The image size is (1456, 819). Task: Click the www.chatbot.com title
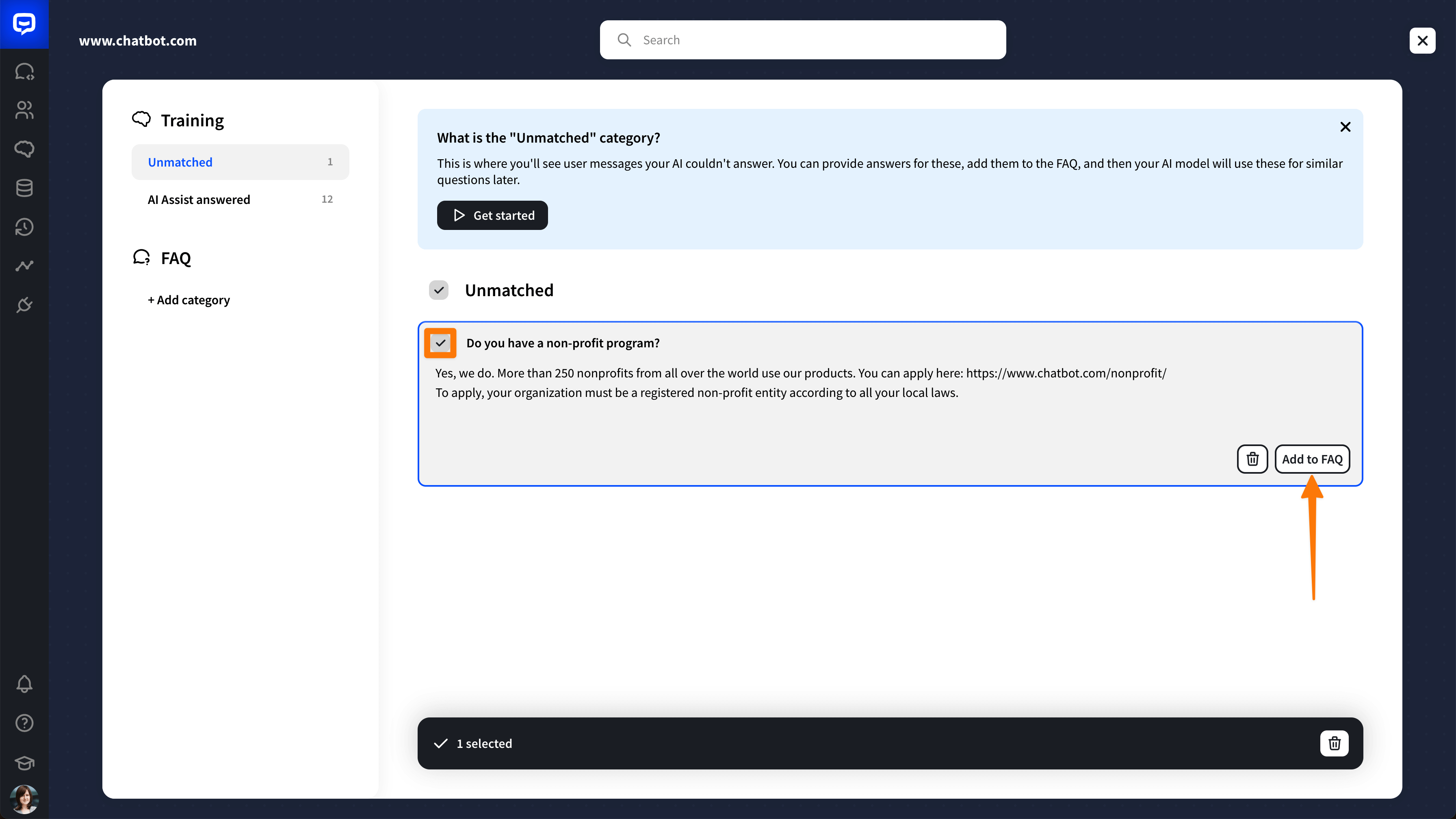(138, 41)
